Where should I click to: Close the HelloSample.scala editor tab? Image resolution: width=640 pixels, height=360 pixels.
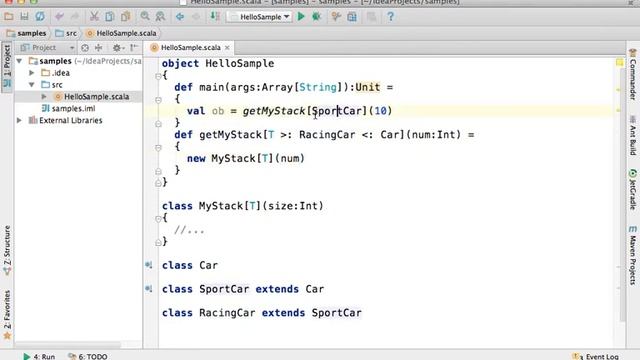click(x=227, y=48)
